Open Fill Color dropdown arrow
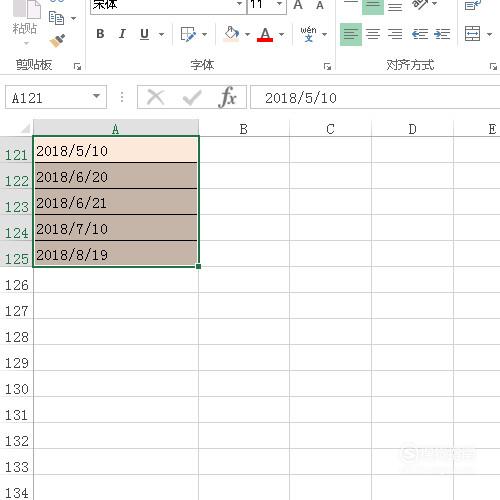500x500 pixels. 247,34
